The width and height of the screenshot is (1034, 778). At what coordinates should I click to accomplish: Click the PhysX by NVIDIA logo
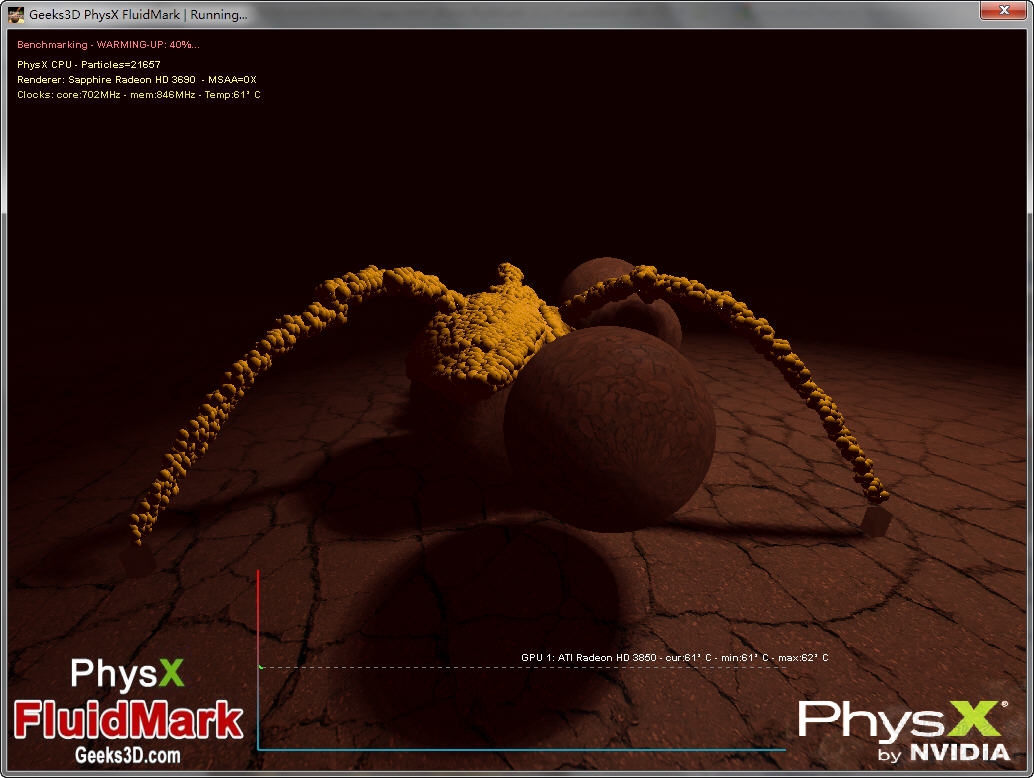[903, 730]
